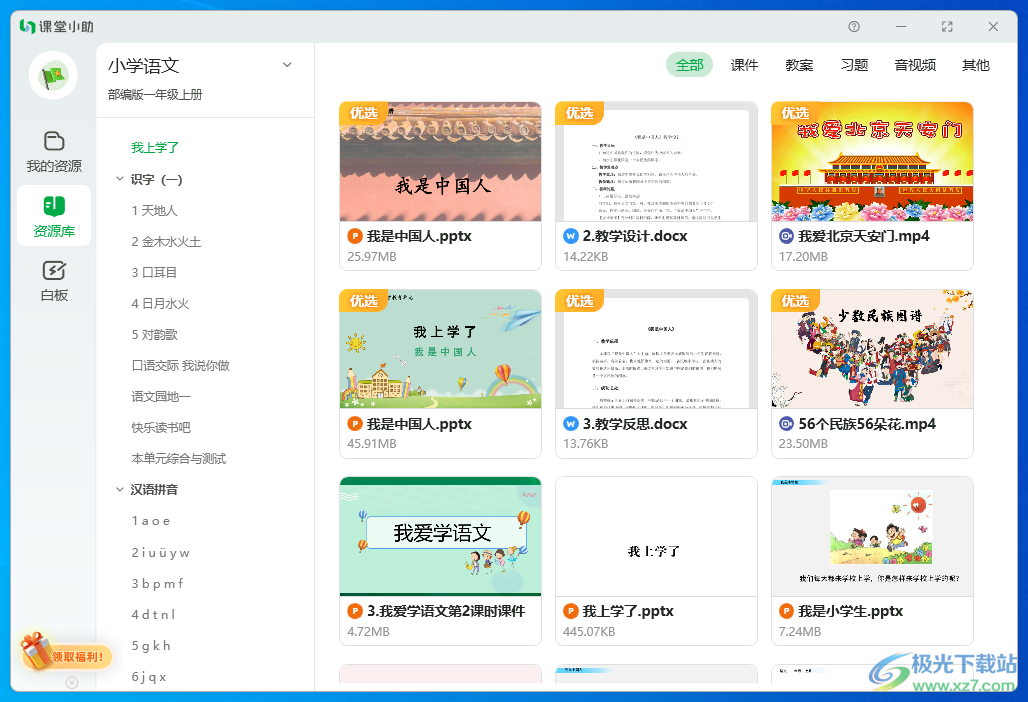Screen dimensions: 1028x702
Task: Open the Resource Library section
Action: pyautogui.click(x=54, y=216)
